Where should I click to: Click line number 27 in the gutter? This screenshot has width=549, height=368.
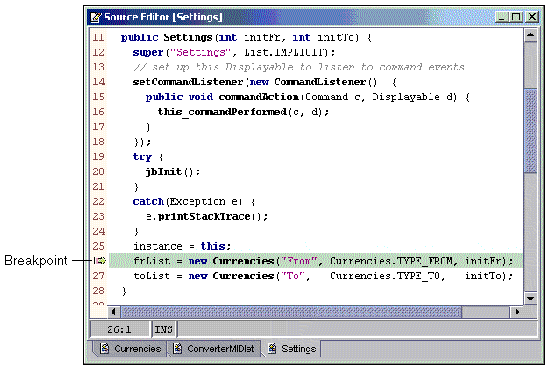coord(98,276)
